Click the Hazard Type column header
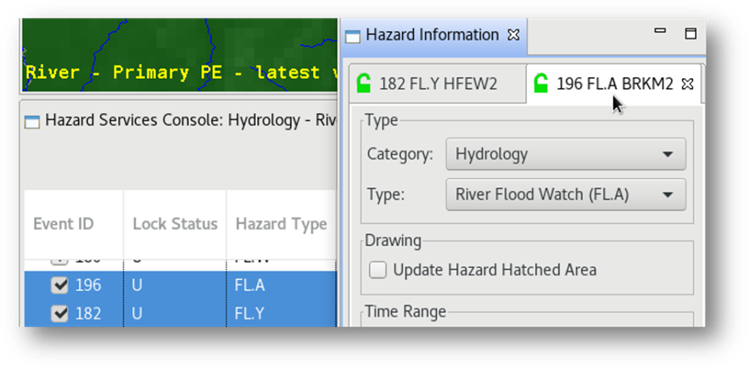The height and width of the screenshot is (369, 749). tap(281, 224)
